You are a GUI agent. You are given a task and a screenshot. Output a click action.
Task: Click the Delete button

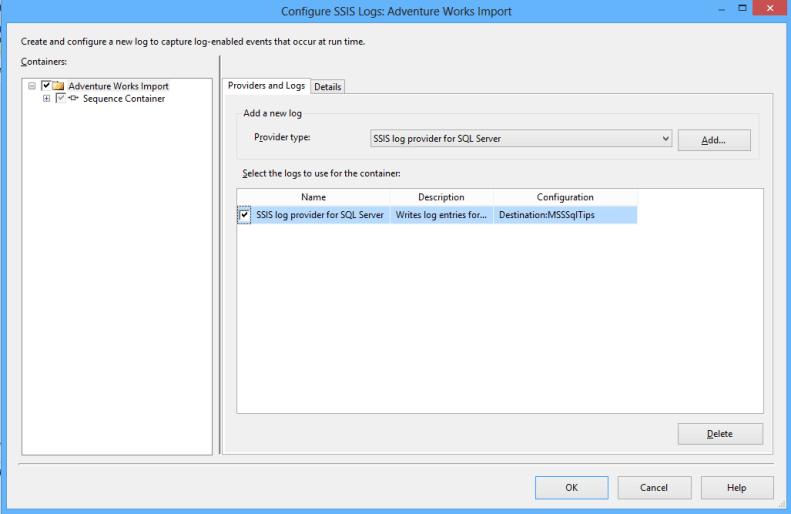coord(720,434)
